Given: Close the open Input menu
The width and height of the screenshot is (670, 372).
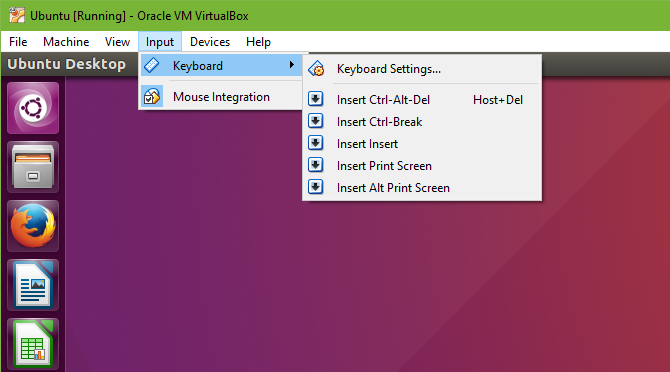Looking at the screenshot, I should [160, 42].
